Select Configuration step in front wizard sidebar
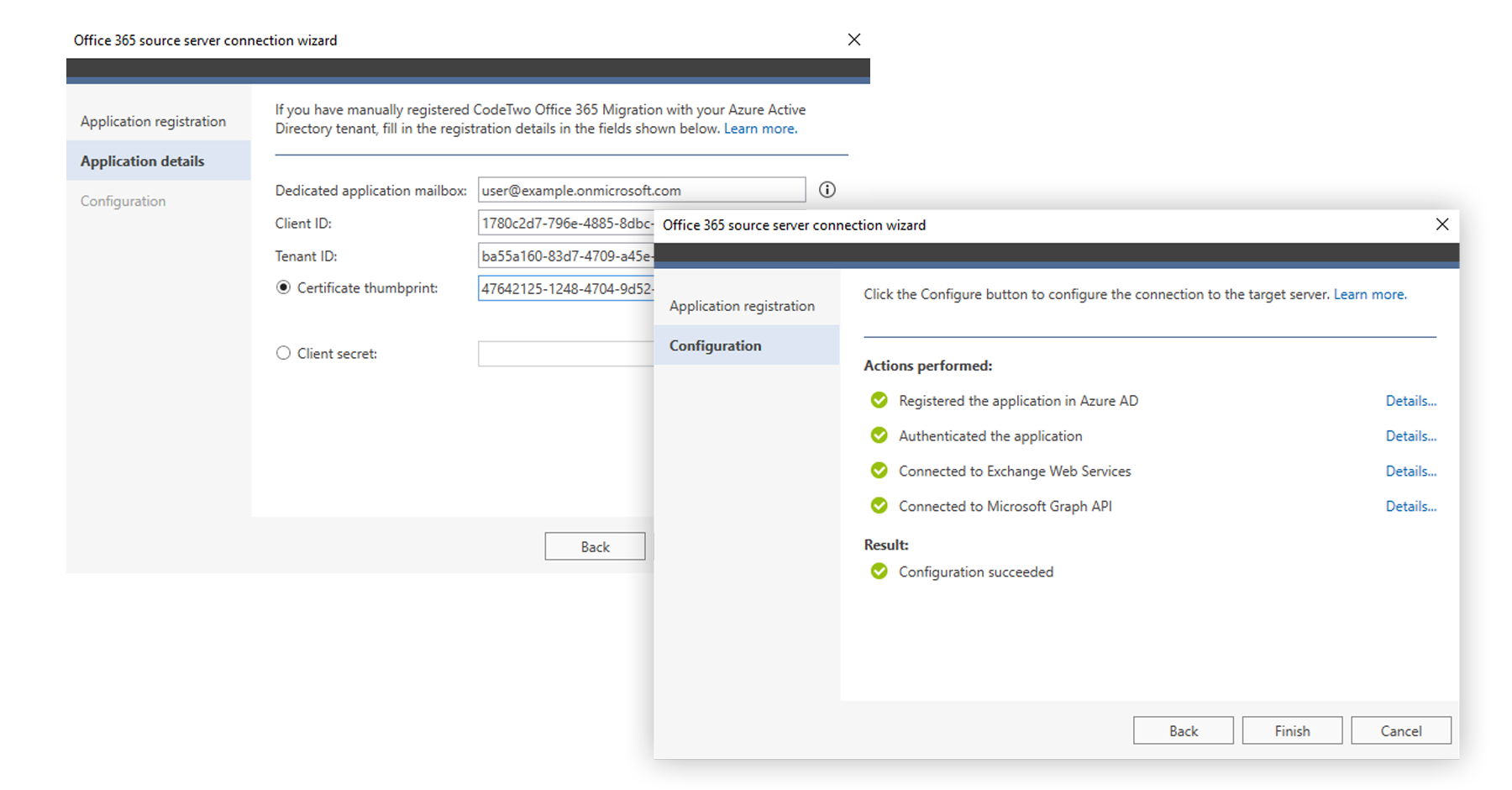The height and width of the screenshot is (790, 1512). point(747,345)
